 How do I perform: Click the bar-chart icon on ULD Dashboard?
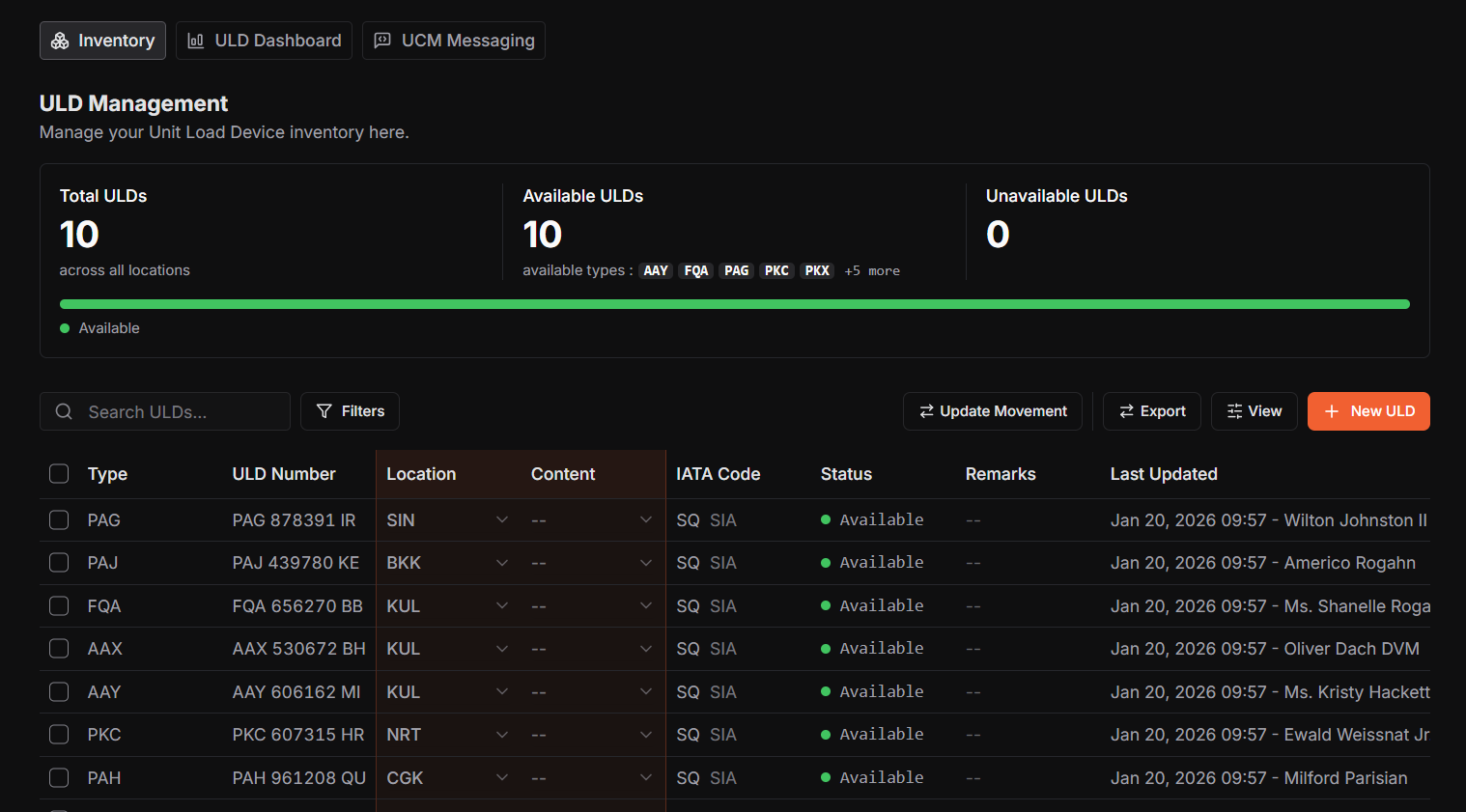pyautogui.click(x=196, y=40)
